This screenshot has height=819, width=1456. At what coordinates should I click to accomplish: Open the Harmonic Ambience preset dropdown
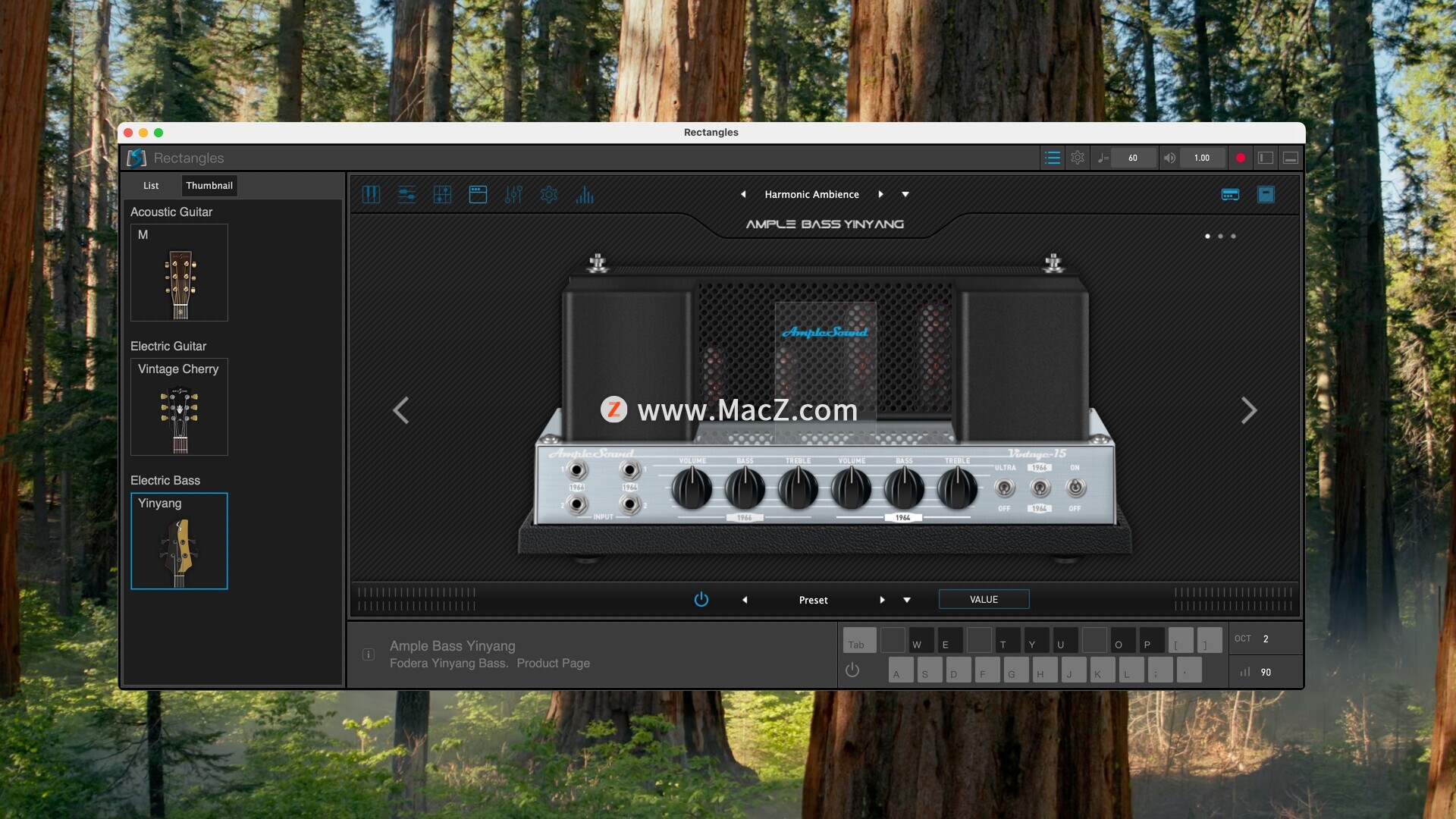click(905, 195)
